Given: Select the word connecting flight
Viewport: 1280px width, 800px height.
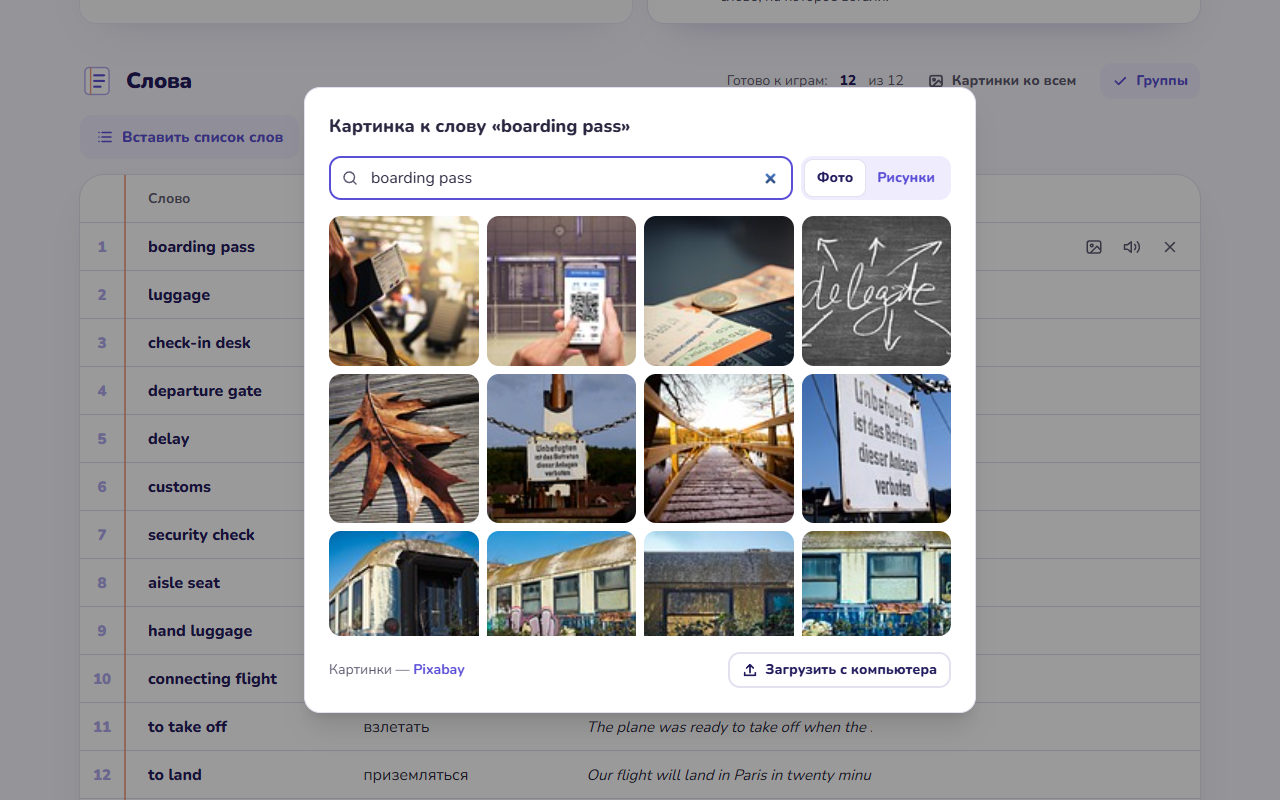Looking at the screenshot, I should click(x=212, y=679).
